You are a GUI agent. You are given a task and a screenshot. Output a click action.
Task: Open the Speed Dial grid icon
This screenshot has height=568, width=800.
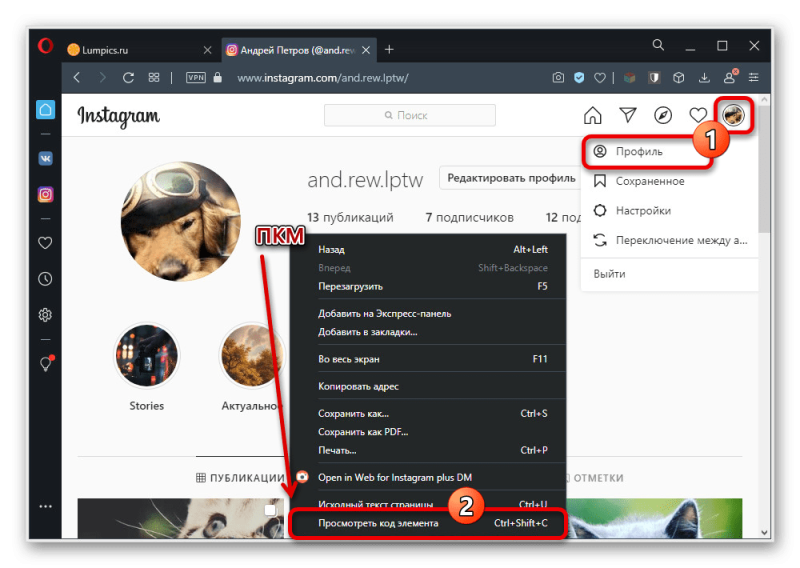[154, 78]
